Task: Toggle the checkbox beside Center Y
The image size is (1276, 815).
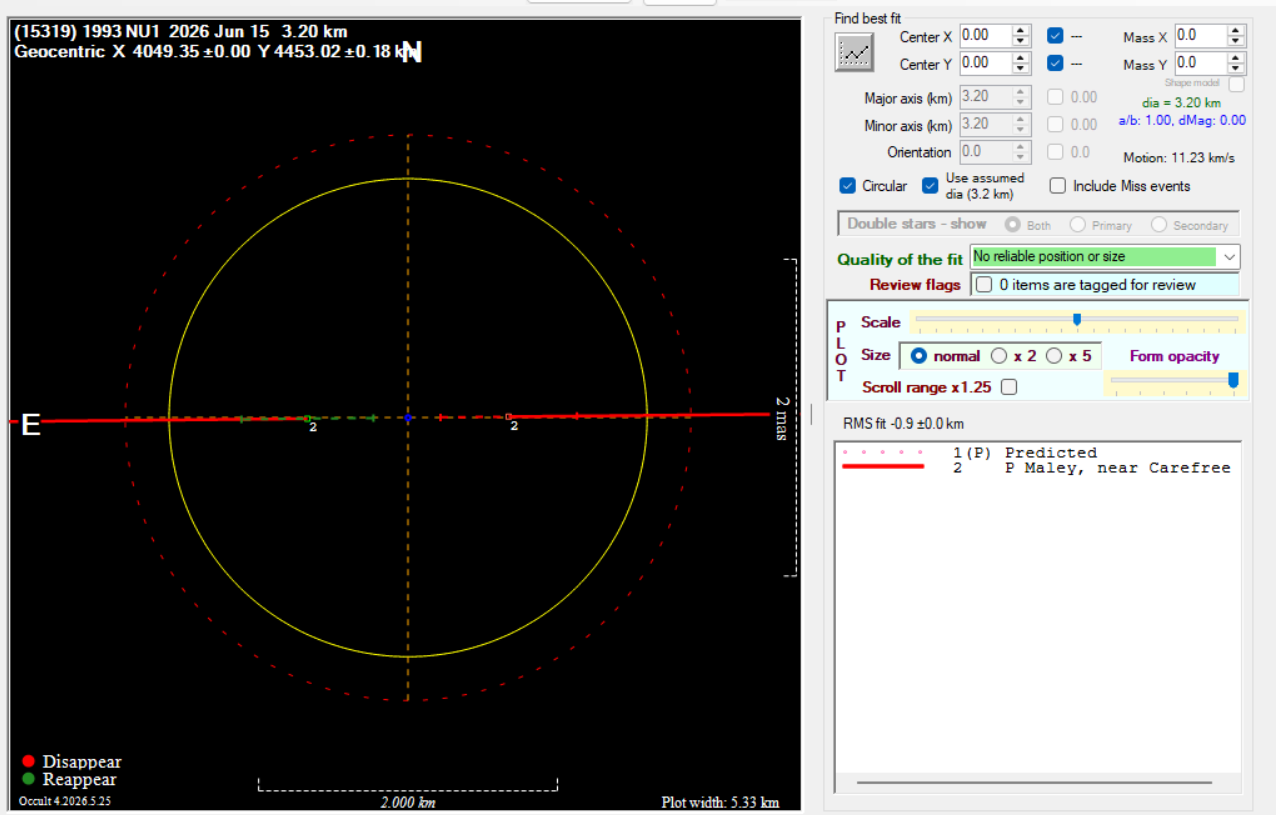Action: tap(1055, 63)
